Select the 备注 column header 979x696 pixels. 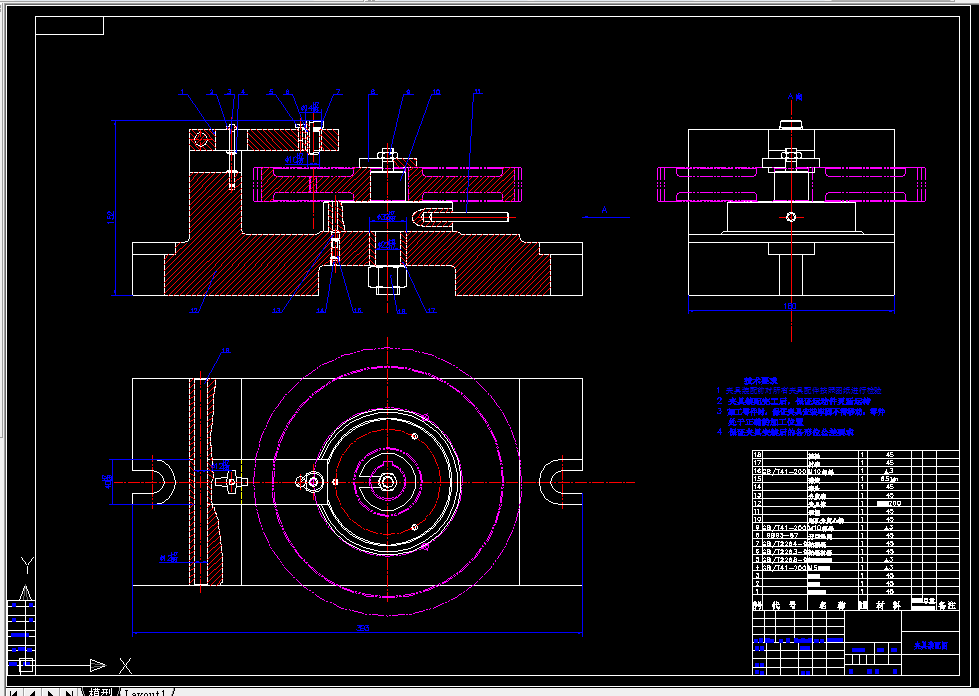[x=947, y=605]
